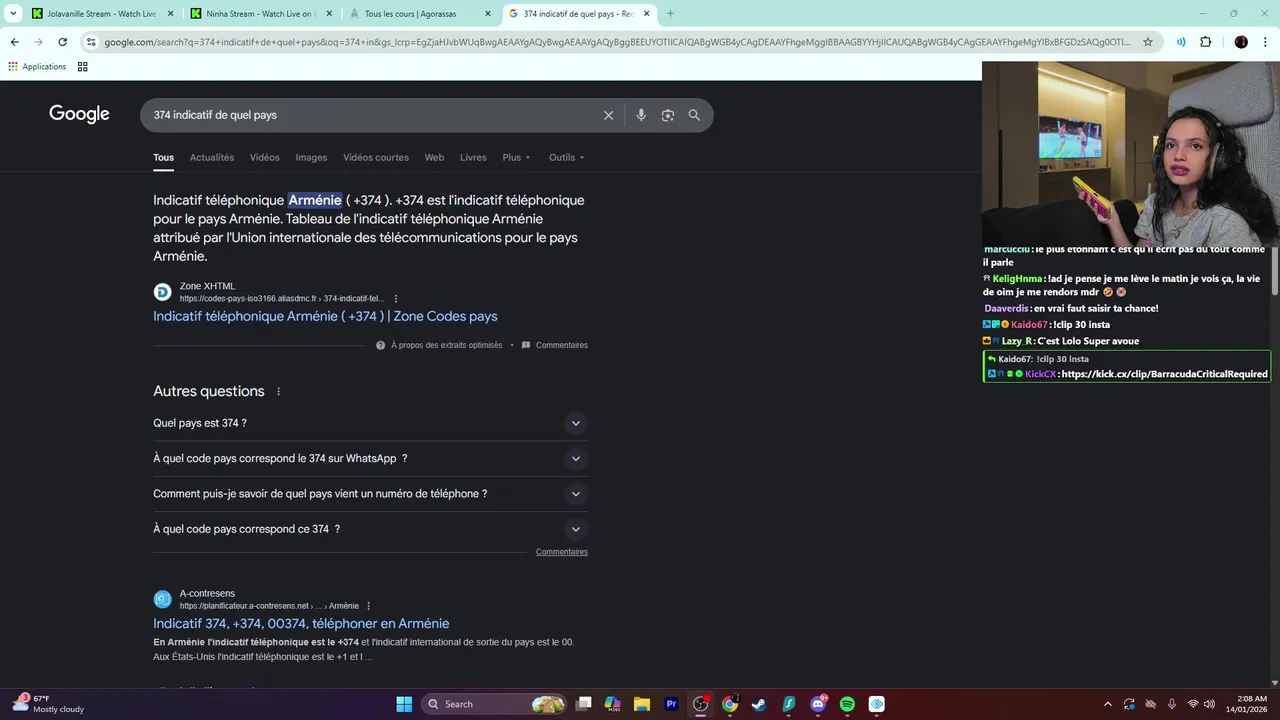
Task: Open the Autres questions options menu
Action: pyautogui.click(x=278, y=391)
